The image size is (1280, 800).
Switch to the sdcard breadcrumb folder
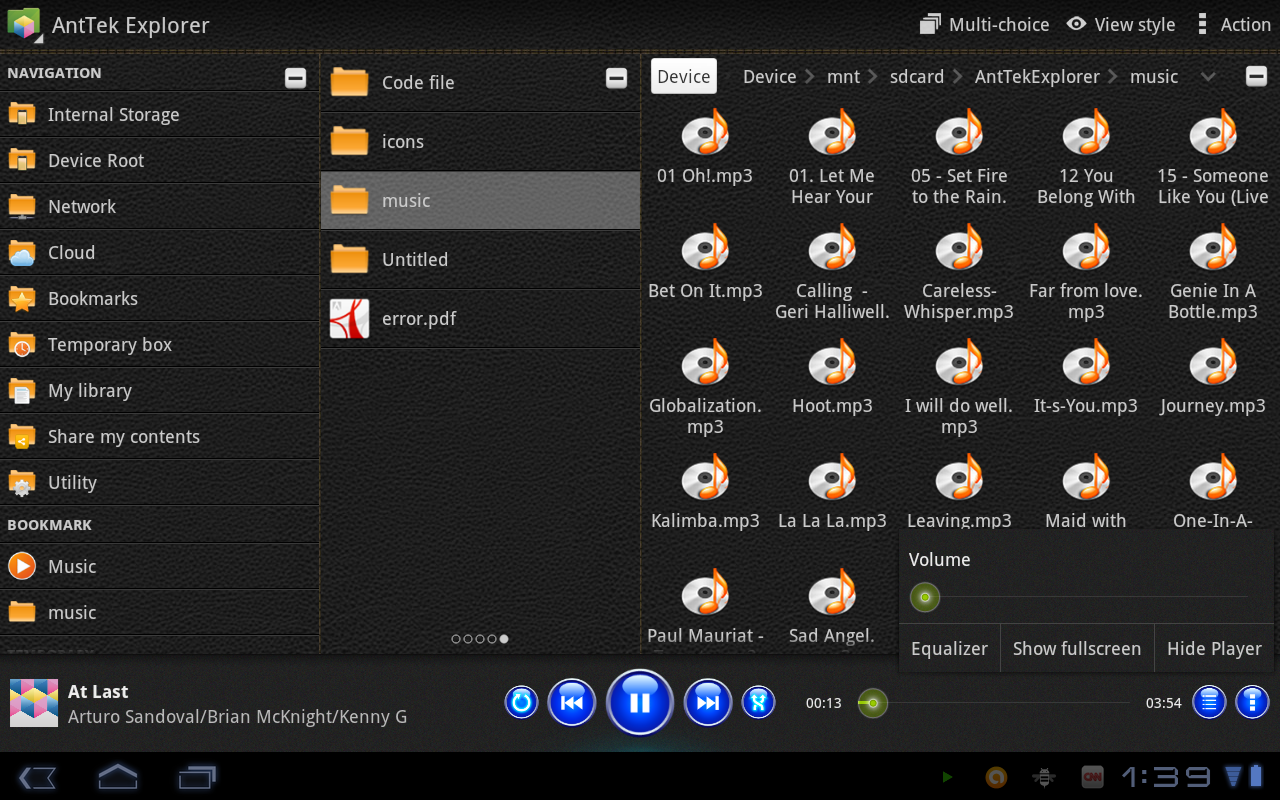[x=916, y=76]
